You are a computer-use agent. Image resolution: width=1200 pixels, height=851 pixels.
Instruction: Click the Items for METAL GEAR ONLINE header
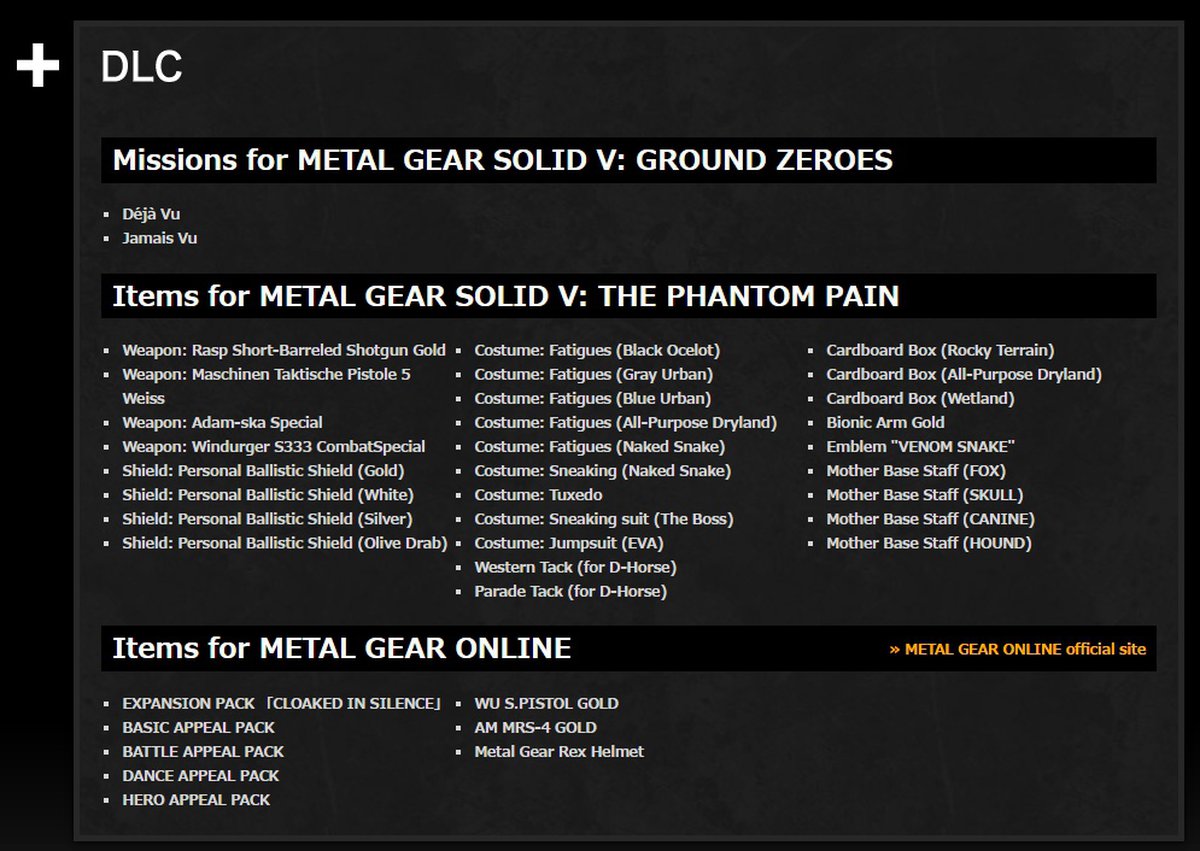[x=341, y=648]
